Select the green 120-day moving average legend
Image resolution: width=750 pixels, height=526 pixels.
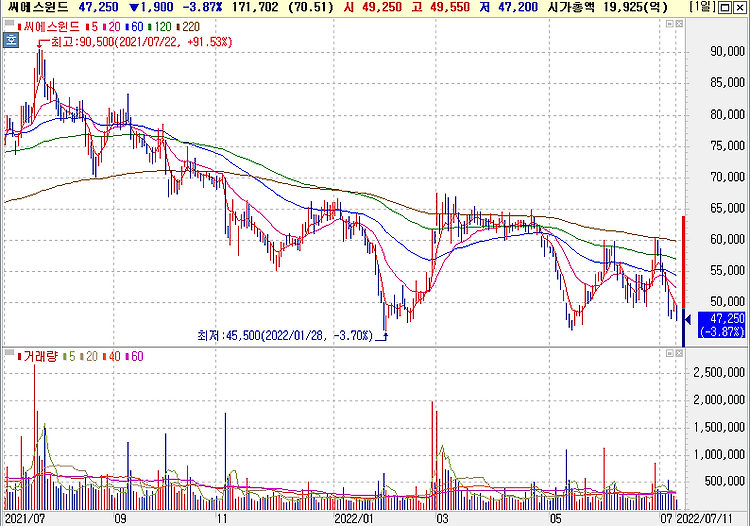[161, 27]
